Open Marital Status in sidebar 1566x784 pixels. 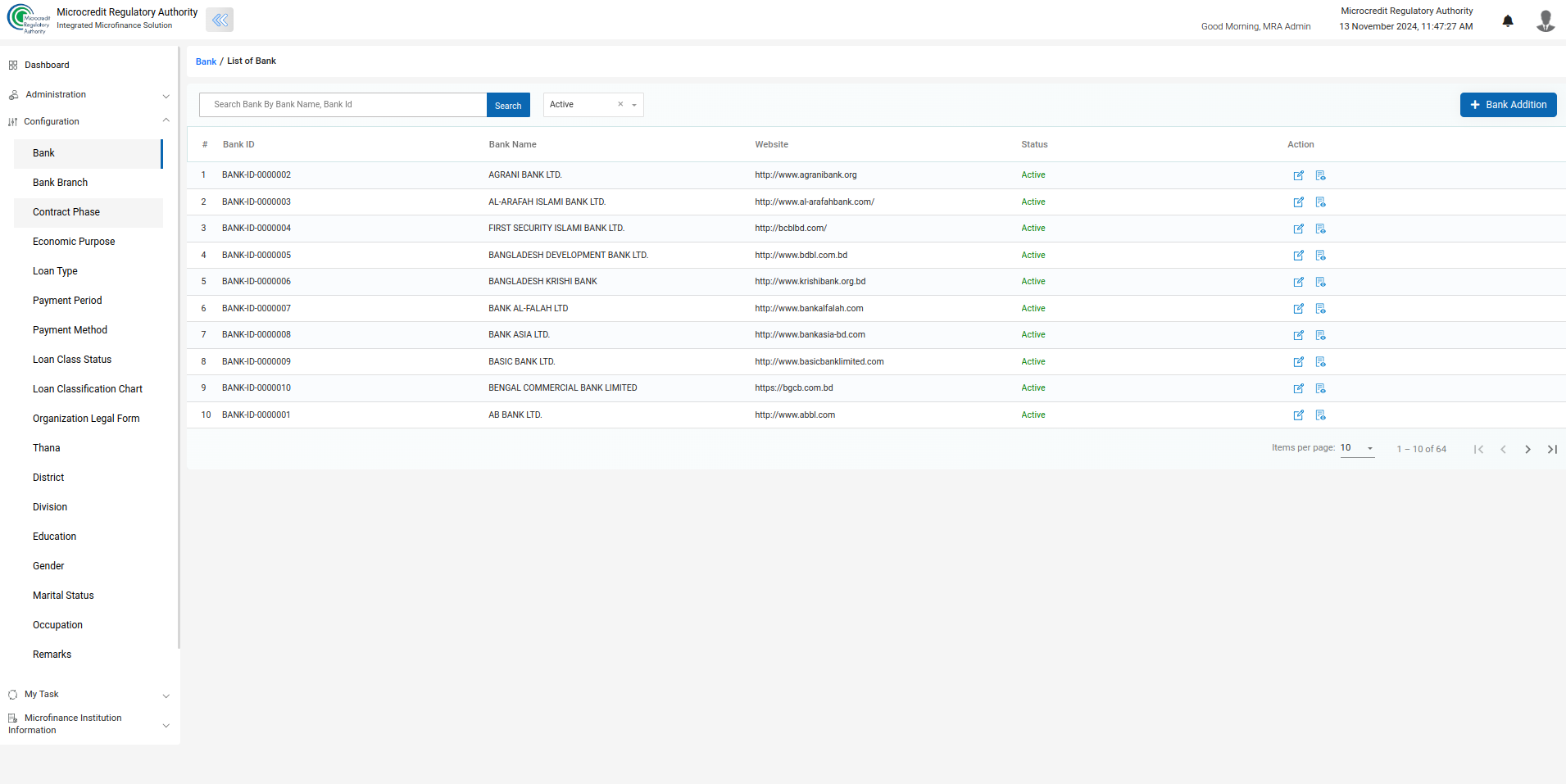click(x=89, y=596)
